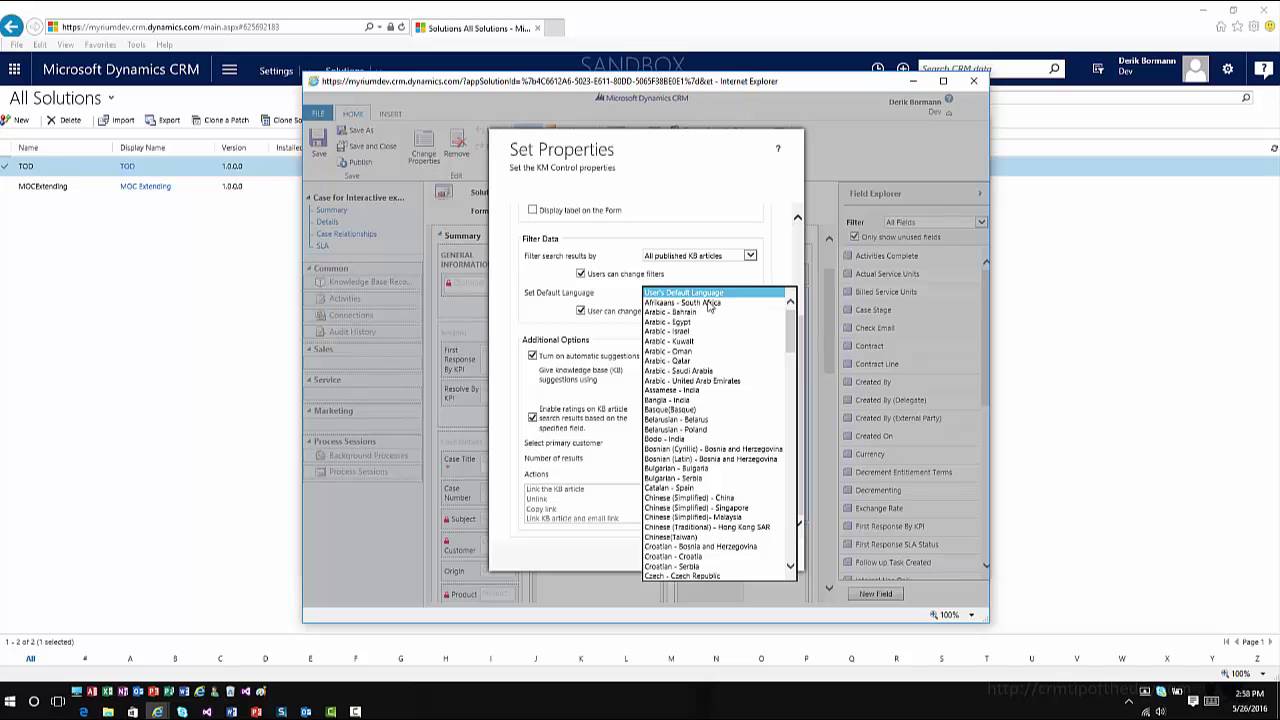This screenshot has width=1280, height=720.
Task: Click the Delete solution toolbar button
Action: (64, 120)
